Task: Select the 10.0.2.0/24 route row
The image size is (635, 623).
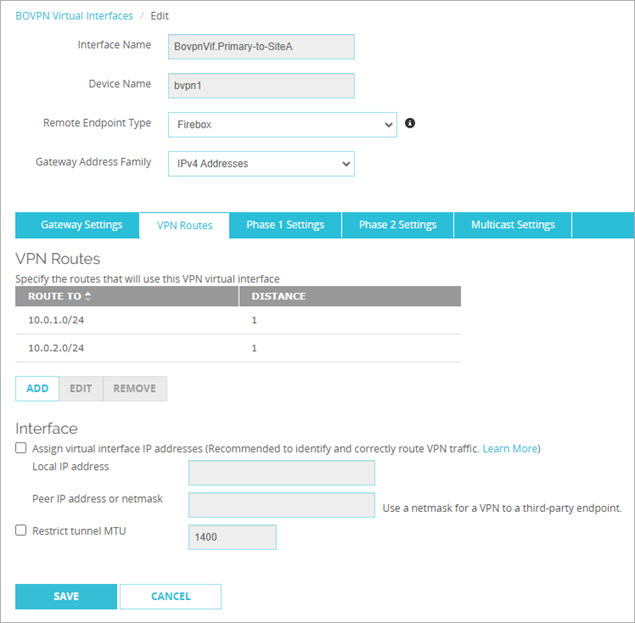Action: pos(238,348)
